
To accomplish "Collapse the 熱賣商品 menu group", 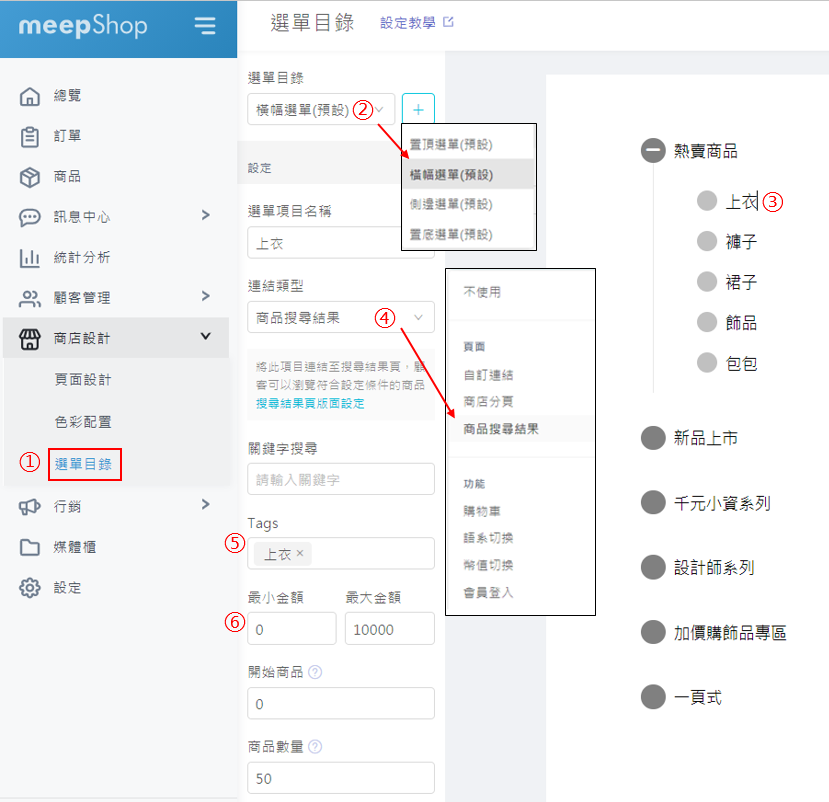I will [653, 151].
